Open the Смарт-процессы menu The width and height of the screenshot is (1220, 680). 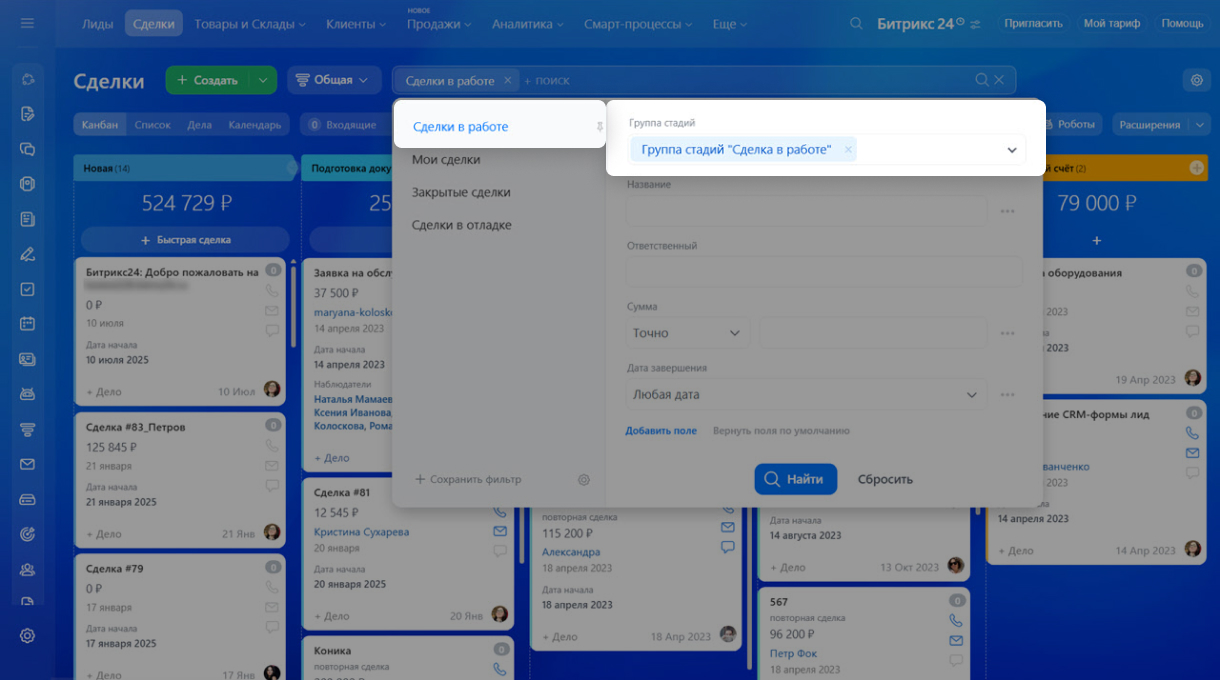[x=638, y=23]
